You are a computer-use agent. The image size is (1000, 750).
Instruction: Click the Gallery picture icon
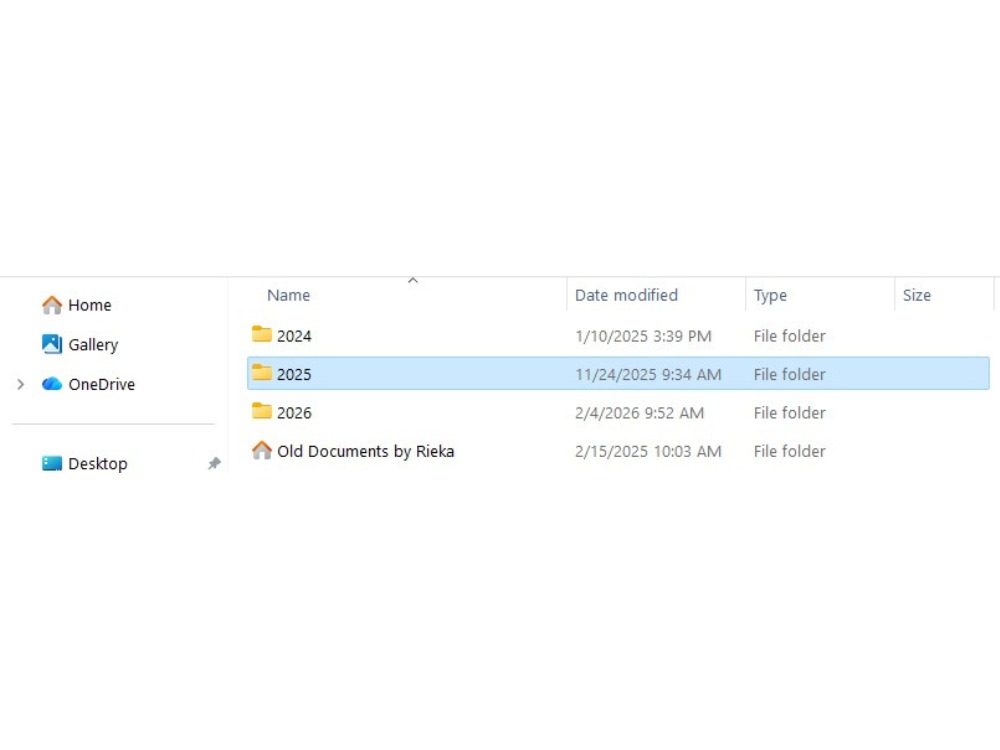point(52,344)
